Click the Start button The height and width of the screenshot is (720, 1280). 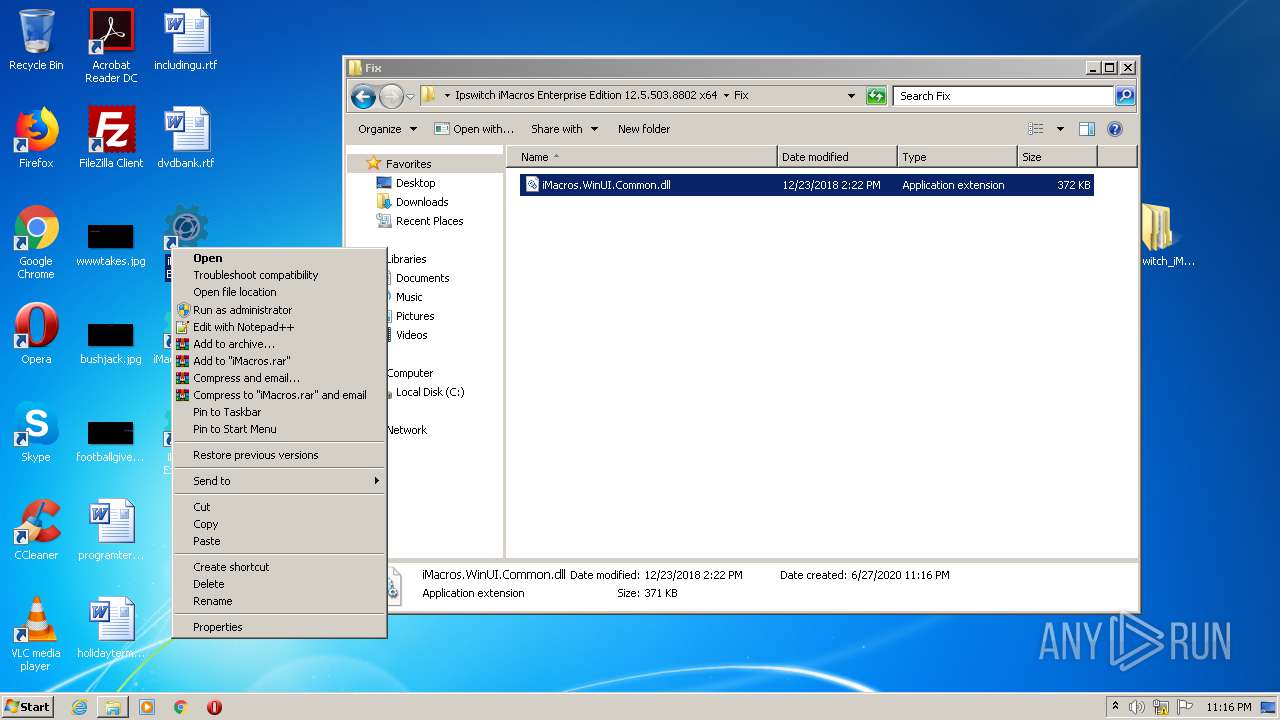28,707
